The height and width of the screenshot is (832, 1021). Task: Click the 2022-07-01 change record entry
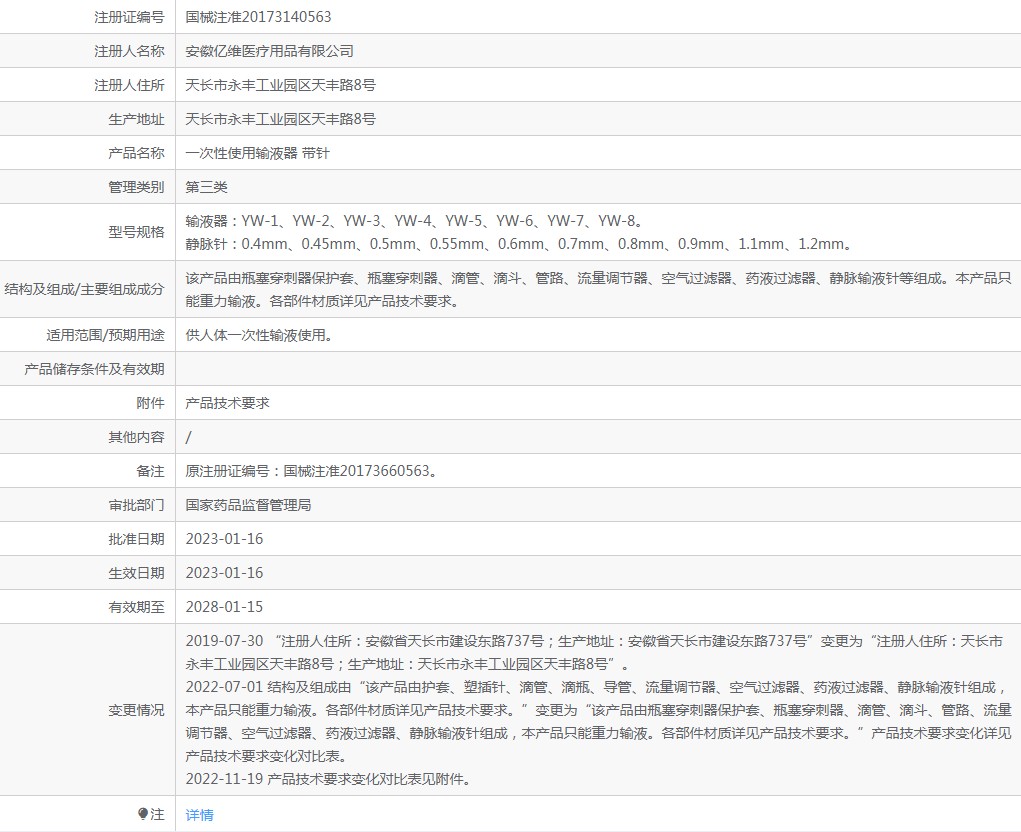(x=598, y=722)
